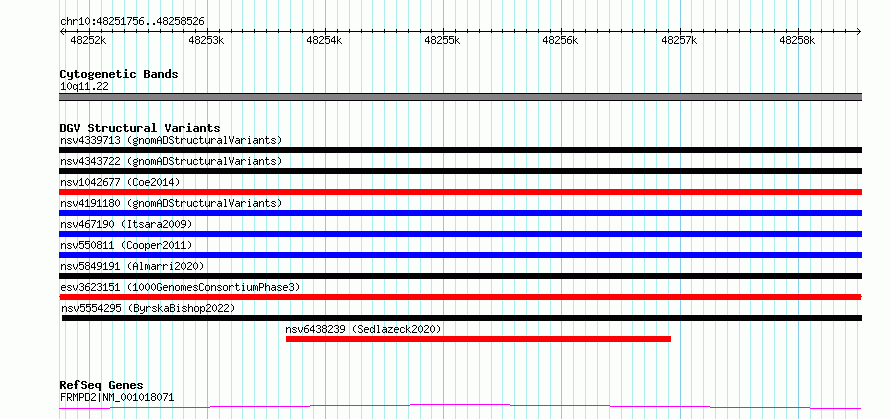Select the blue bar under nsv550811

460,255
